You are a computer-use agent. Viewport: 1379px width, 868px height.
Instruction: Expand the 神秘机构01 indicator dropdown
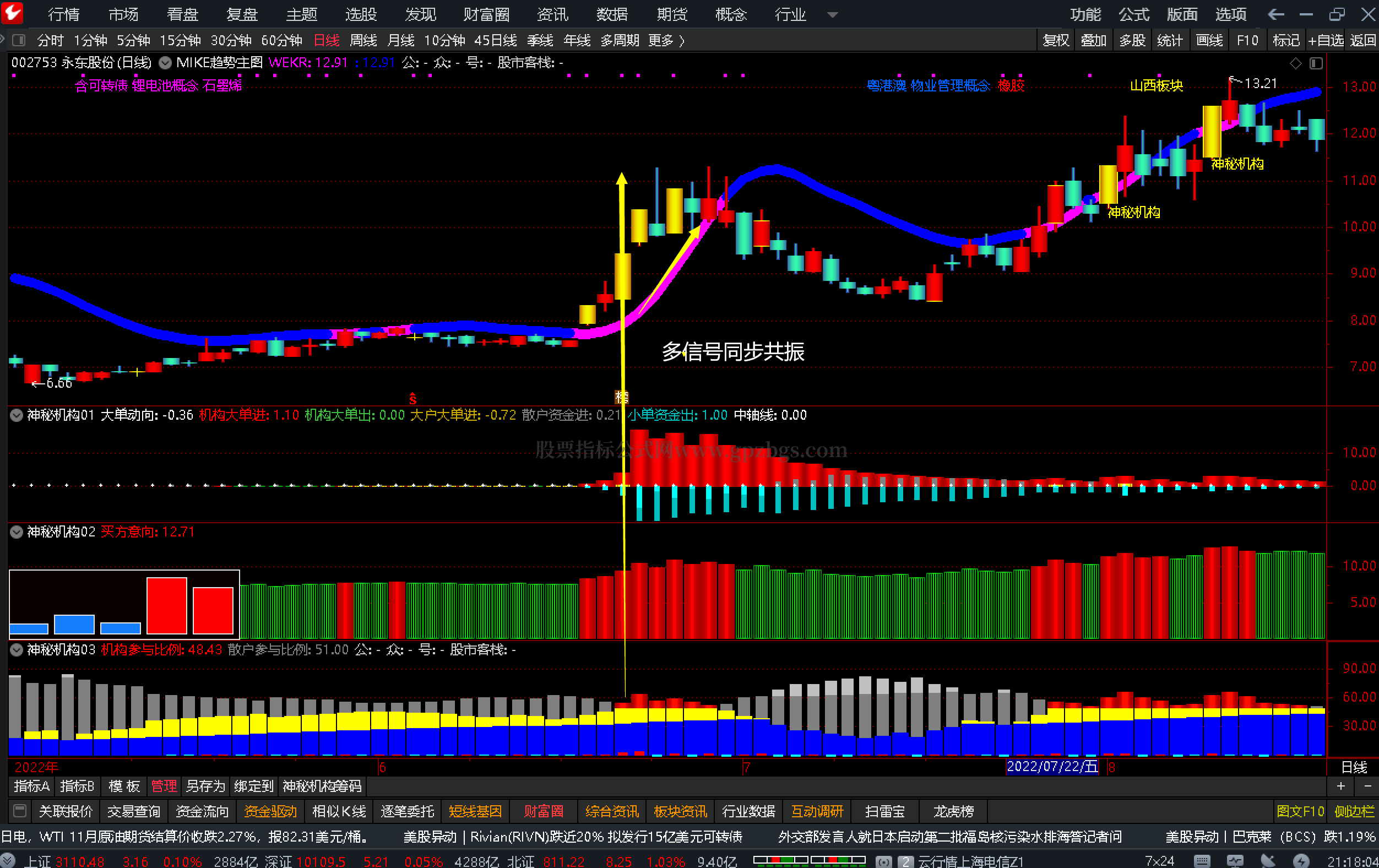coord(17,415)
